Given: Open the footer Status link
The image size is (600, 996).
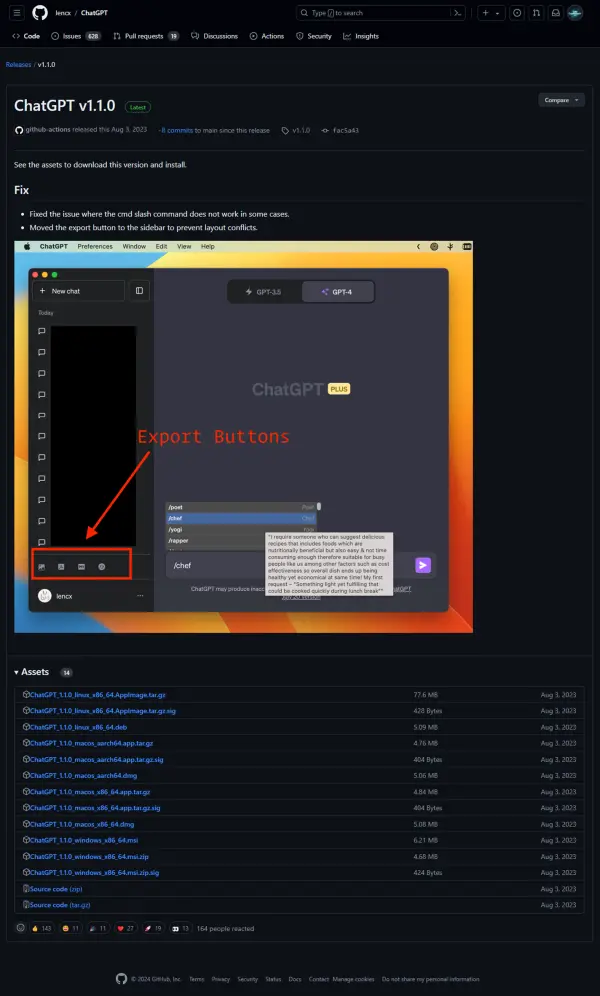Looking at the screenshot, I should [273, 979].
